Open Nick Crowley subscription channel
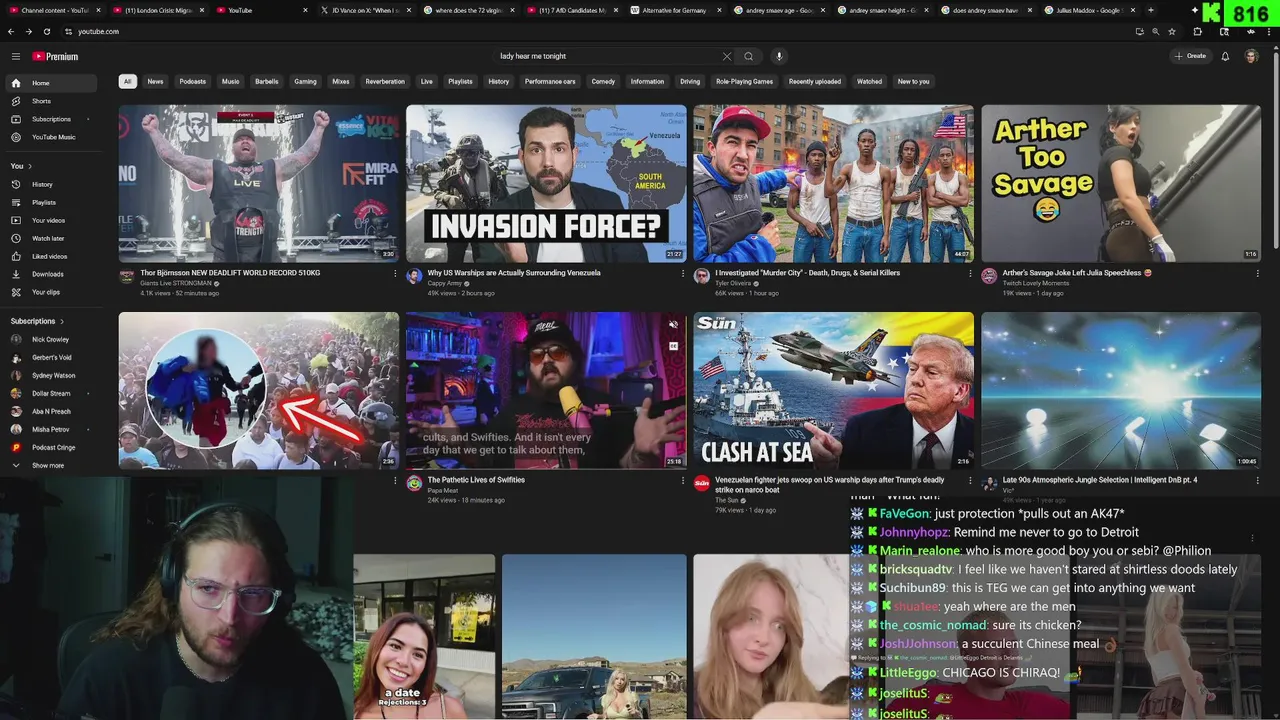The width and height of the screenshot is (1280, 720). pos(52,339)
